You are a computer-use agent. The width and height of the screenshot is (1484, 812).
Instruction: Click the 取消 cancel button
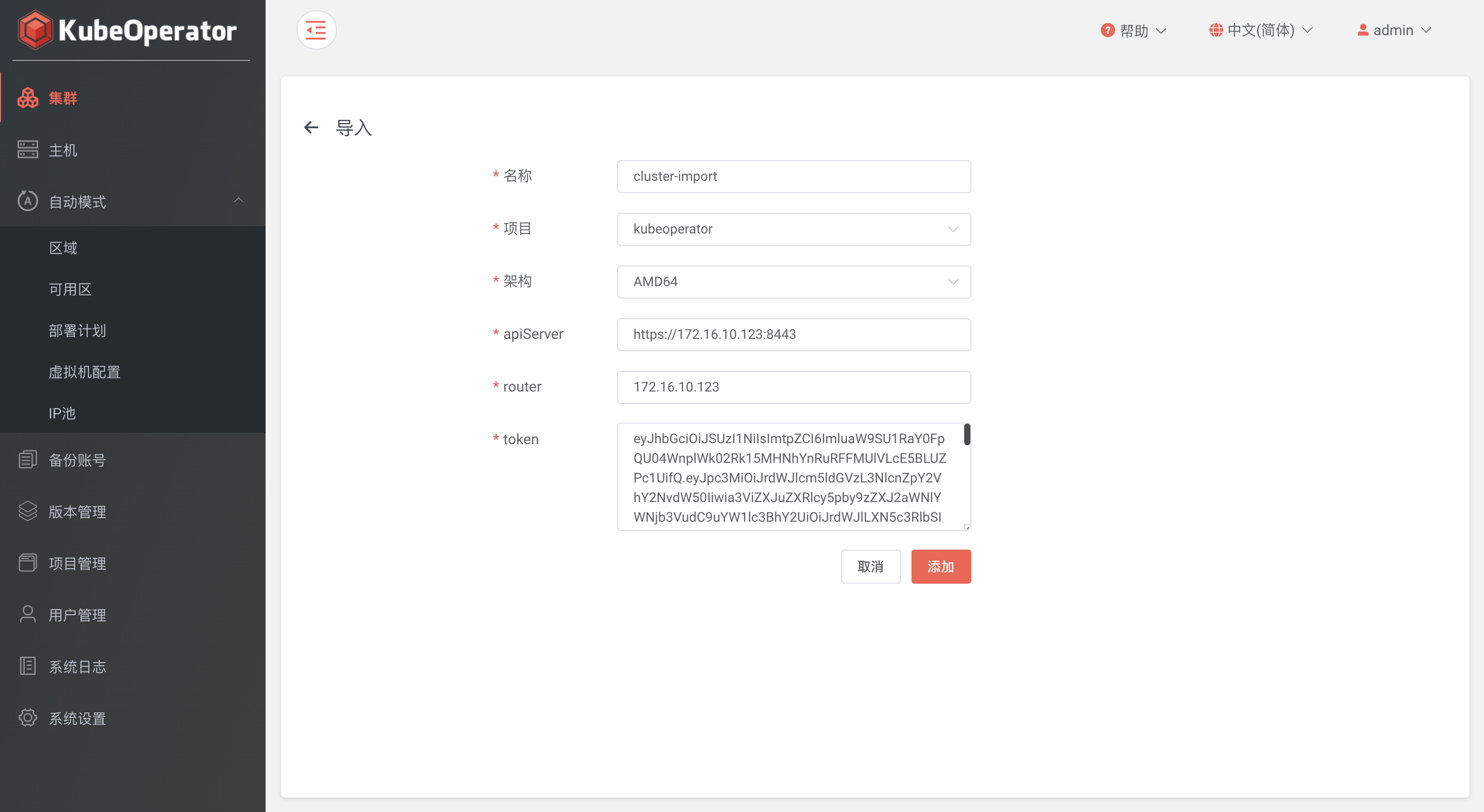click(x=871, y=567)
